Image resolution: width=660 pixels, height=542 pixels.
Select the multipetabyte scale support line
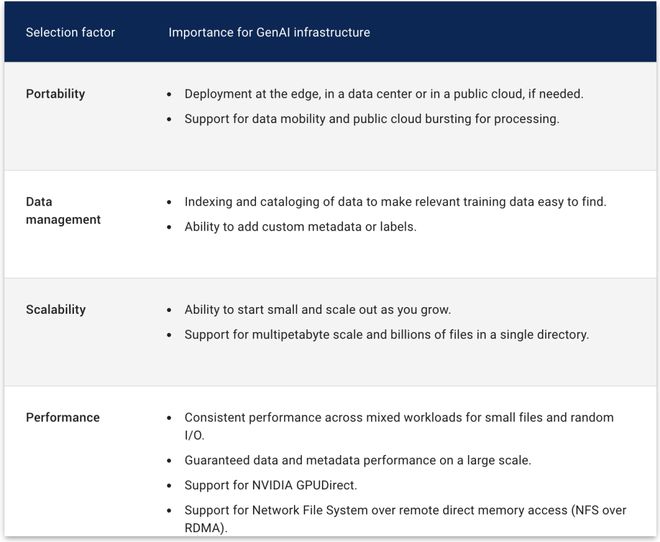[386, 335]
